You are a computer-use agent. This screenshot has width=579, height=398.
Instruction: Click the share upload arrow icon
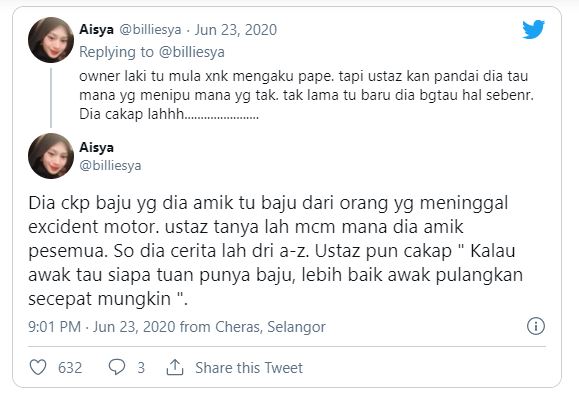tap(175, 367)
